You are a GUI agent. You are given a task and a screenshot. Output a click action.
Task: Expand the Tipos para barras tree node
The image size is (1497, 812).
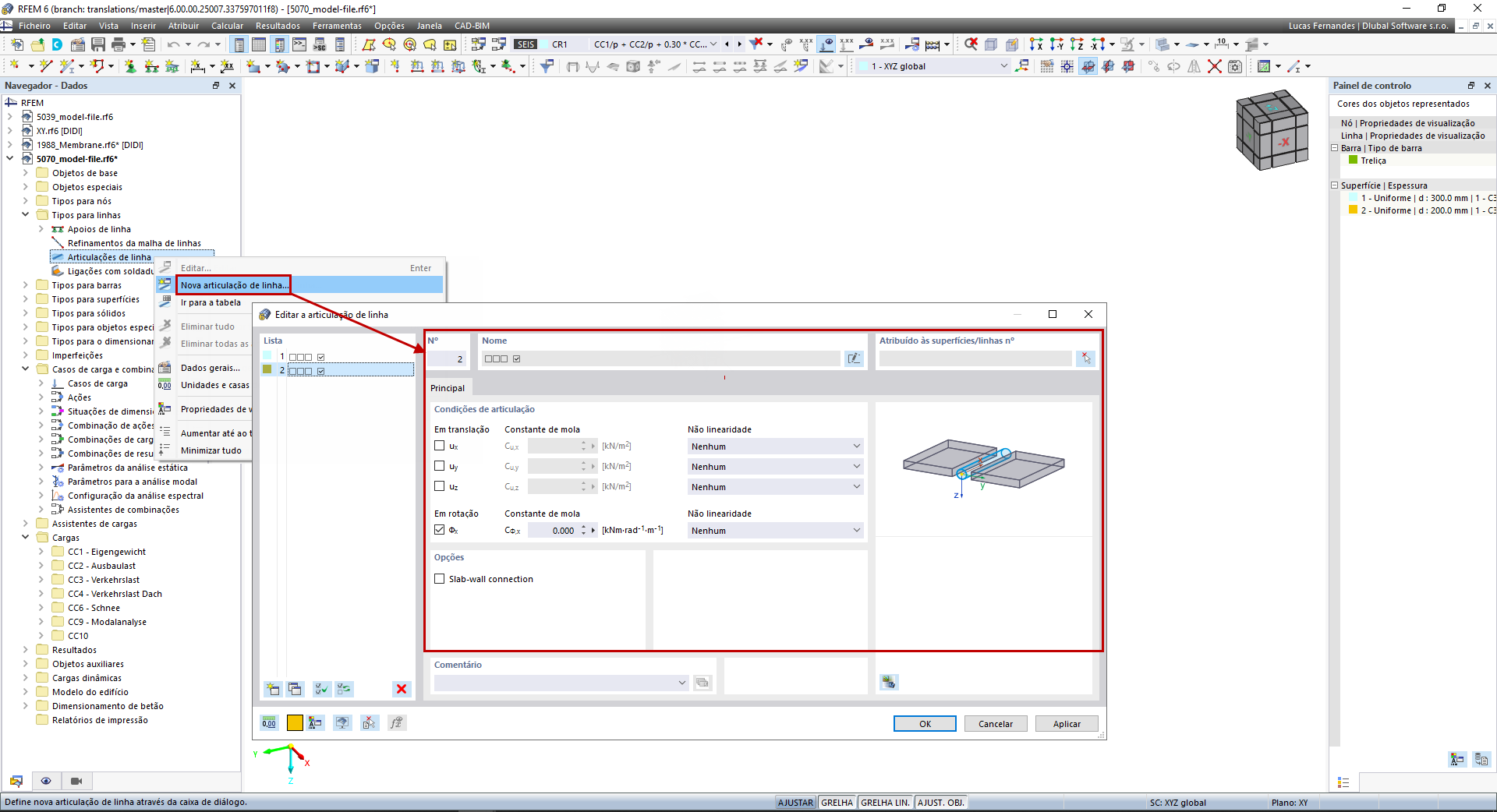[26, 285]
